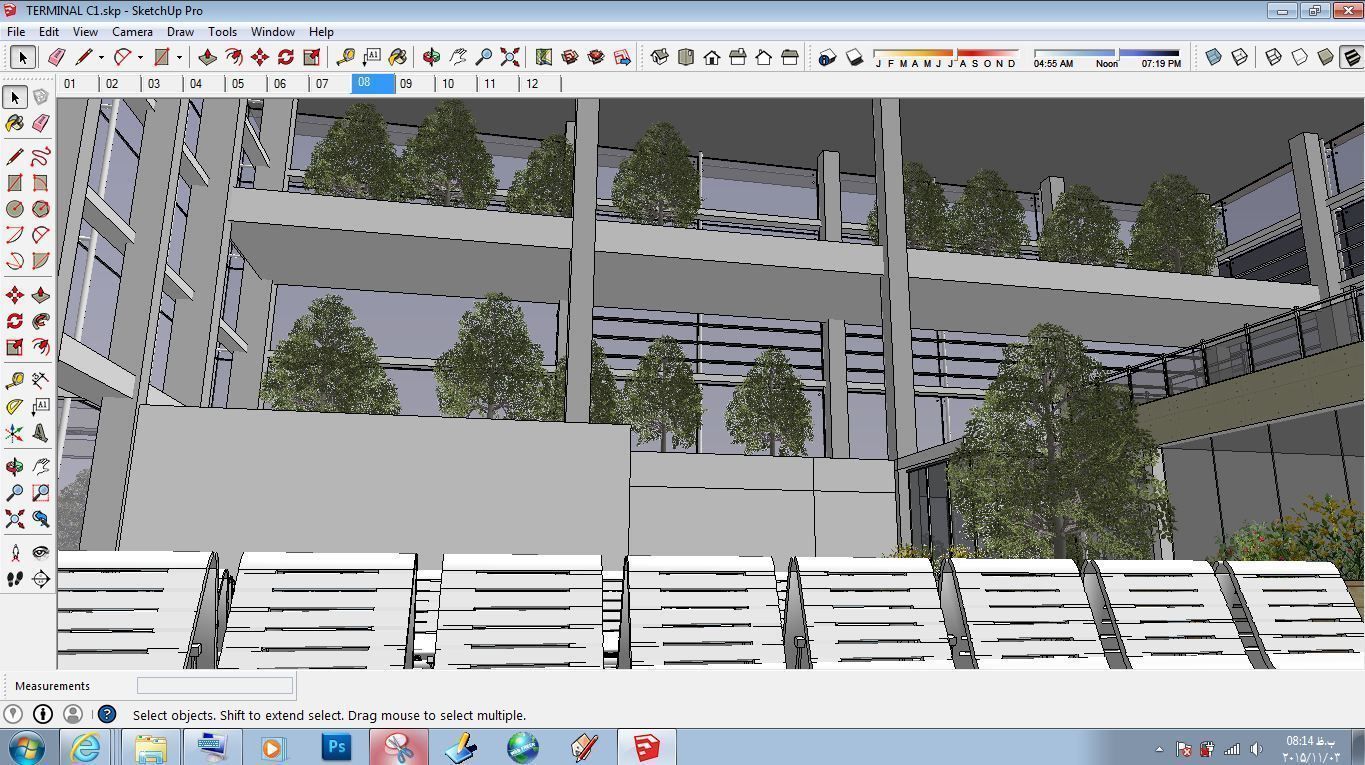Open the Draw menu

click(x=180, y=32)
